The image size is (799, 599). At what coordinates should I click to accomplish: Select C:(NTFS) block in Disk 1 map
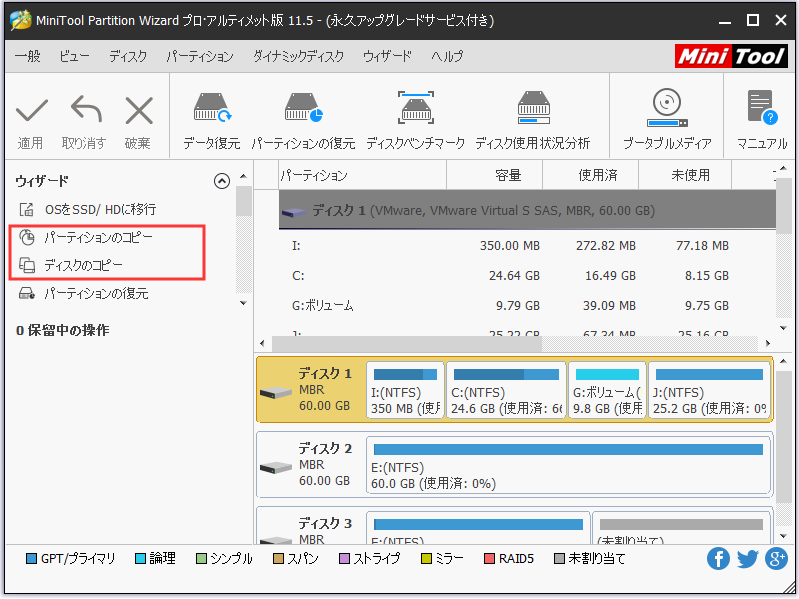(x=506, y=390)
